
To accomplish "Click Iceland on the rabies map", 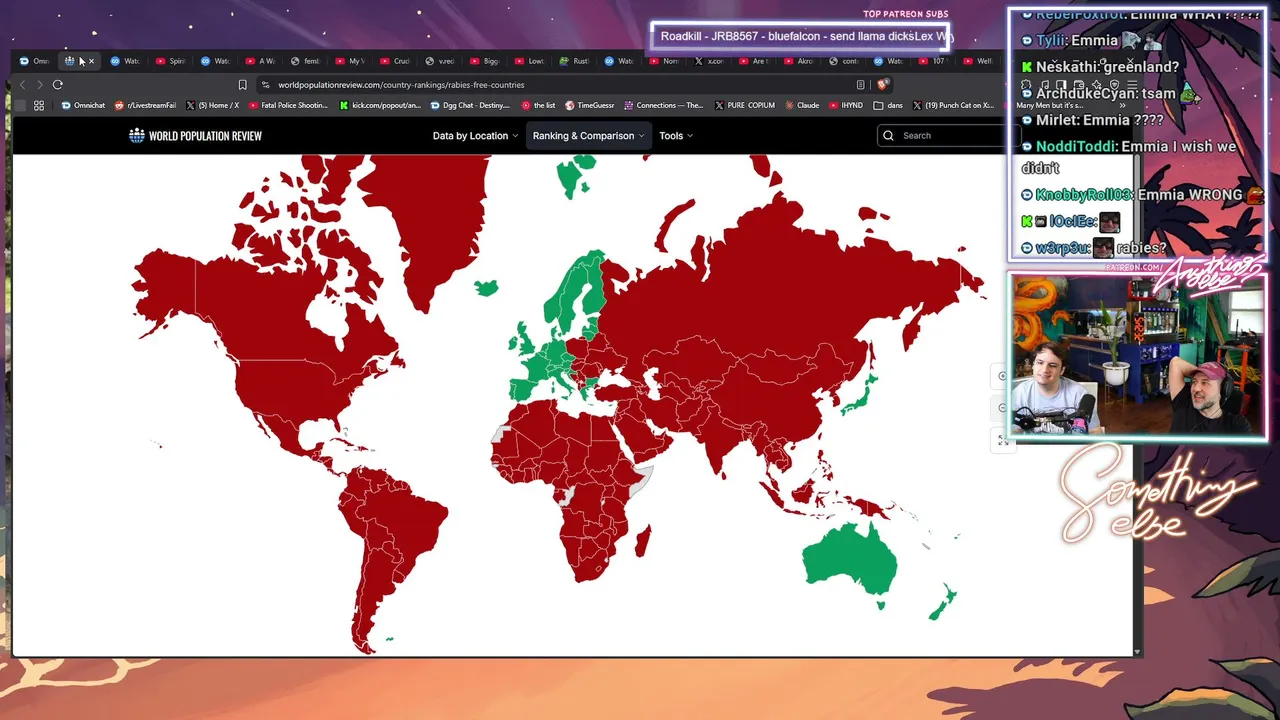I will (x=486, y=289).
